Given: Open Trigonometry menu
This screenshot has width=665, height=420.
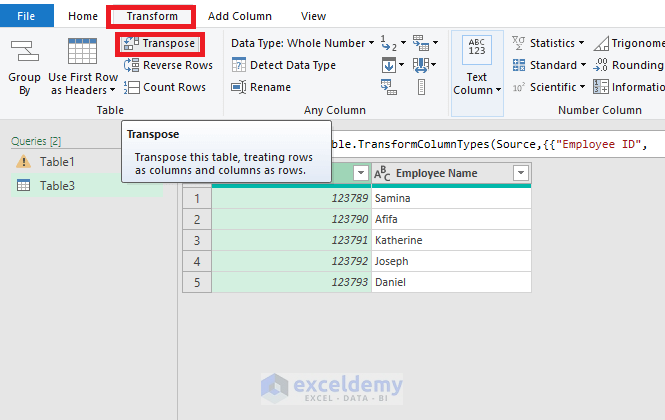Looking at the screenshot, I should 629,43.
